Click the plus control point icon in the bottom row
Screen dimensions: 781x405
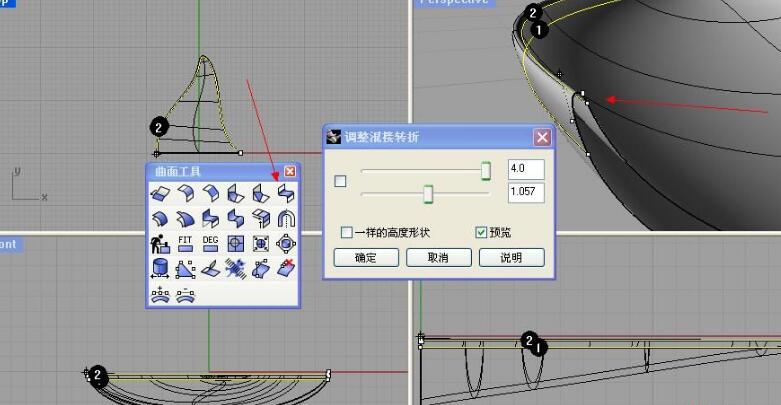click(159, 295)
